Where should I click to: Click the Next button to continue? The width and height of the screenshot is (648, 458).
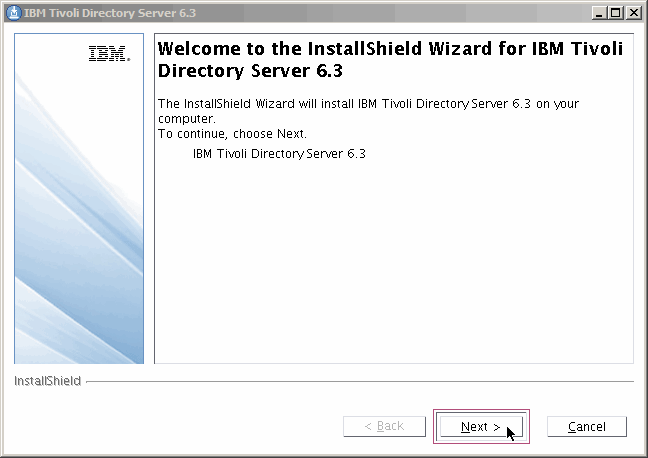pyautogui.click(x=480, y=427)
